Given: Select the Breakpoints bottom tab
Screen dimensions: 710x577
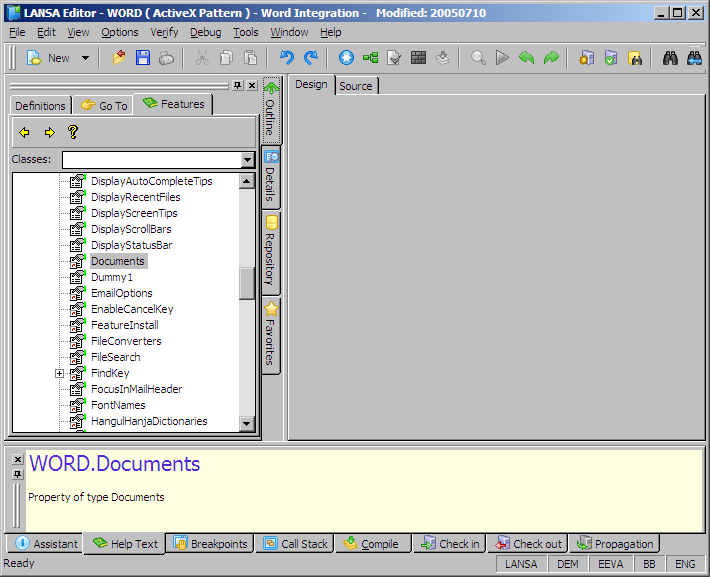Looking at the screenshot, I should coord(210,544).
